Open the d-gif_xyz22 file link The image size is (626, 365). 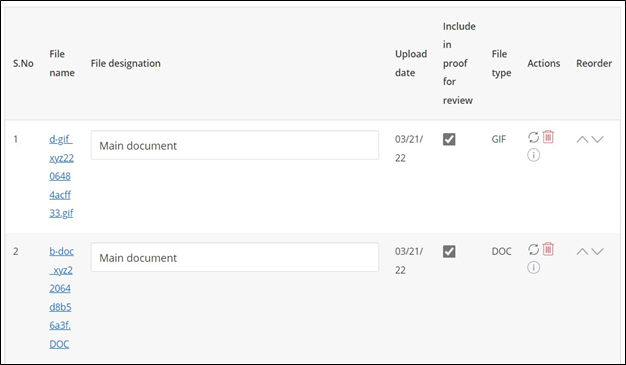(x=61, y=176)
